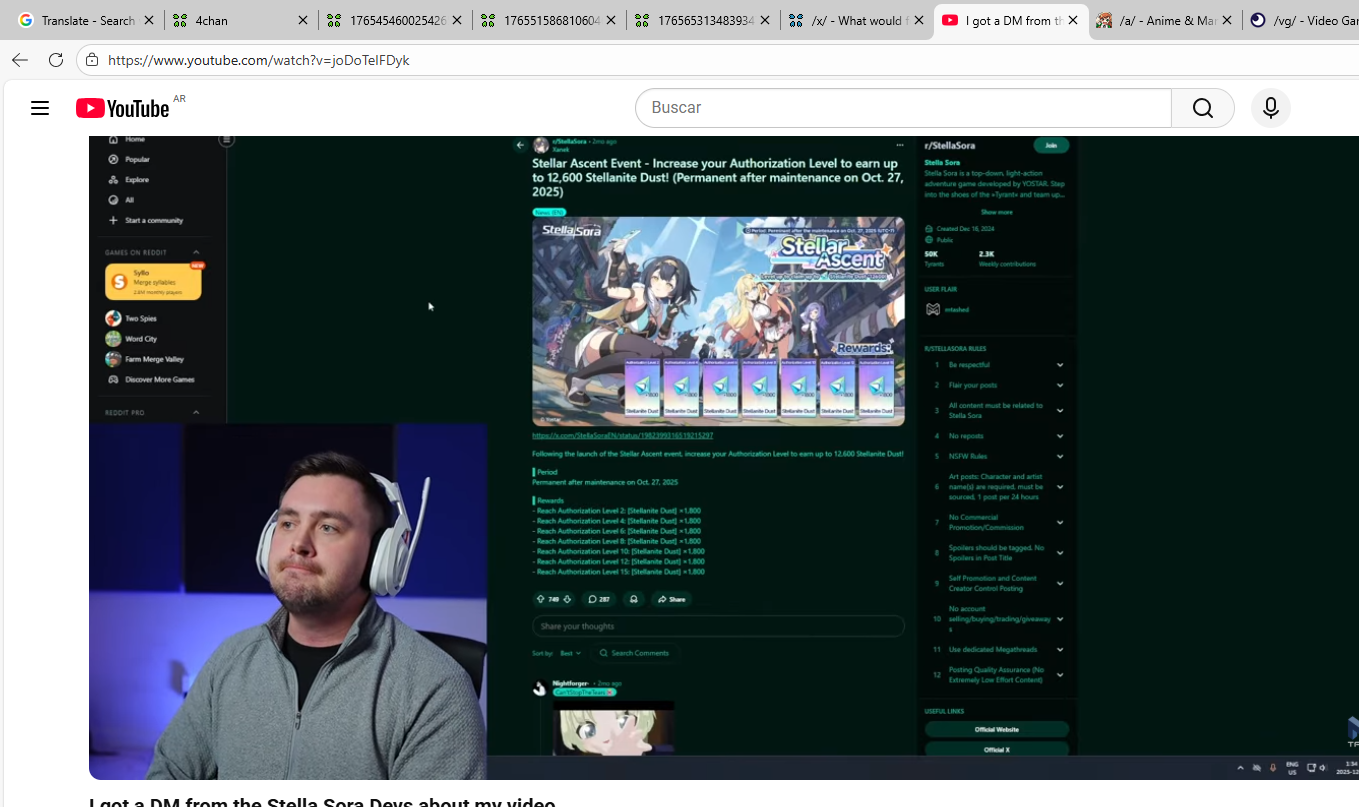Close the '/a/ - Anime & Mar' tab

[1227, 20]
